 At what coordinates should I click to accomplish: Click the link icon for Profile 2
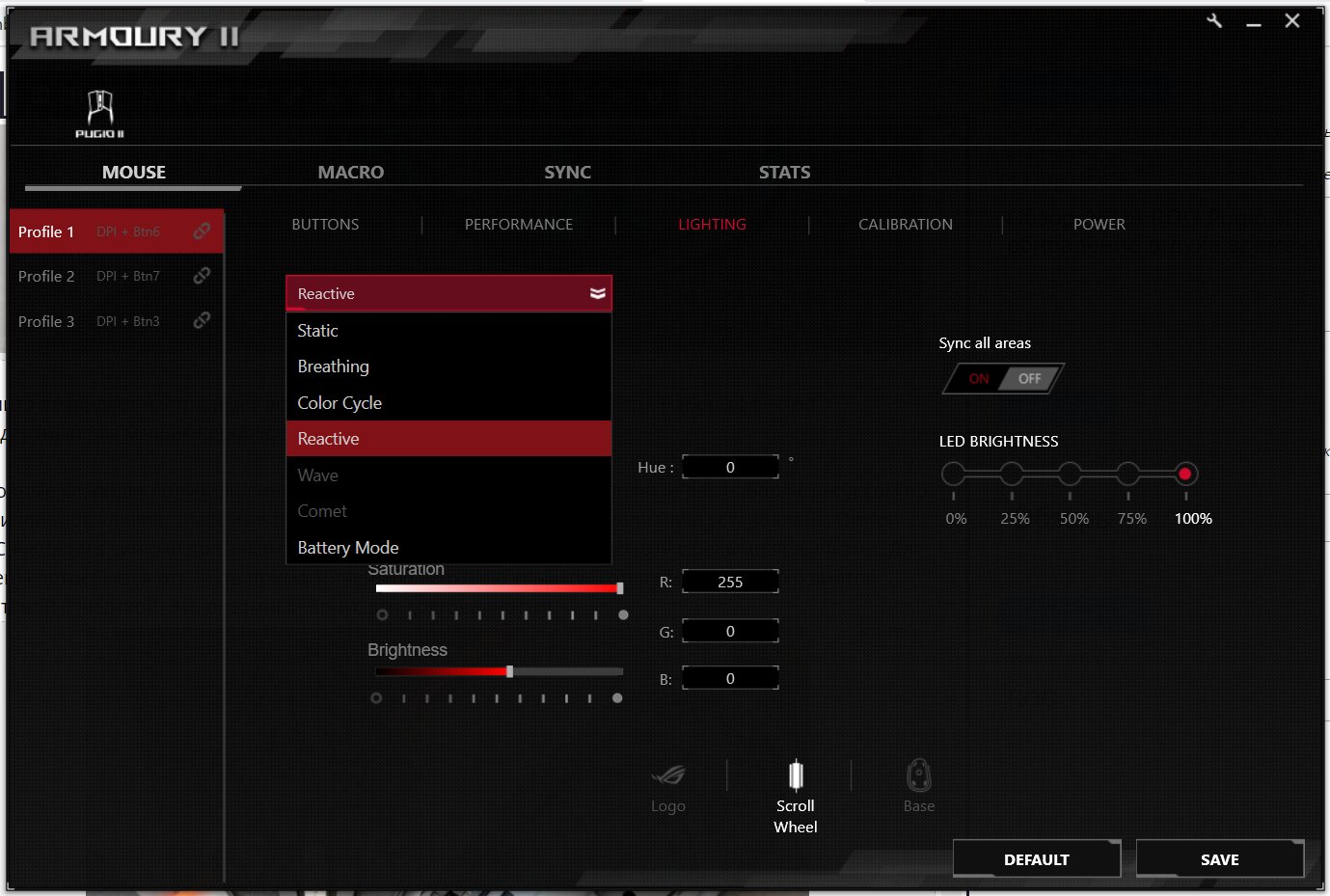202,276
